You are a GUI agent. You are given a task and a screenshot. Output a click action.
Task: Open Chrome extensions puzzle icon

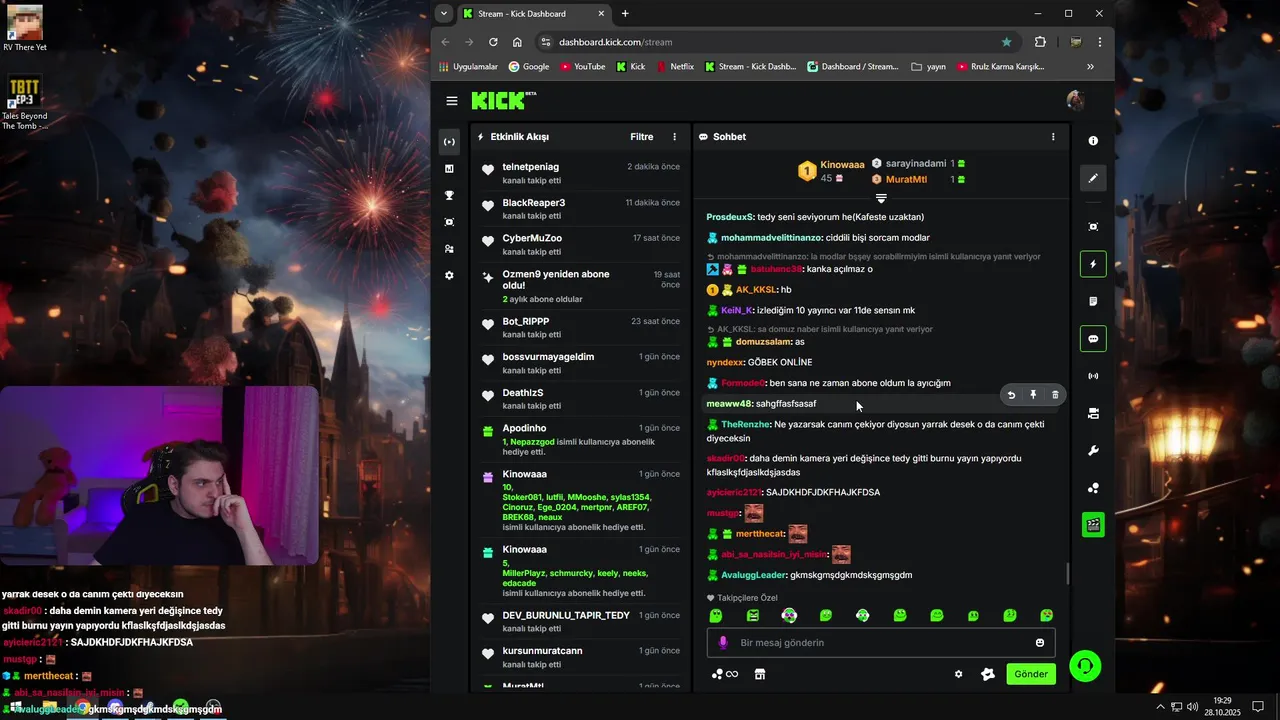[x=1040, y=42]
